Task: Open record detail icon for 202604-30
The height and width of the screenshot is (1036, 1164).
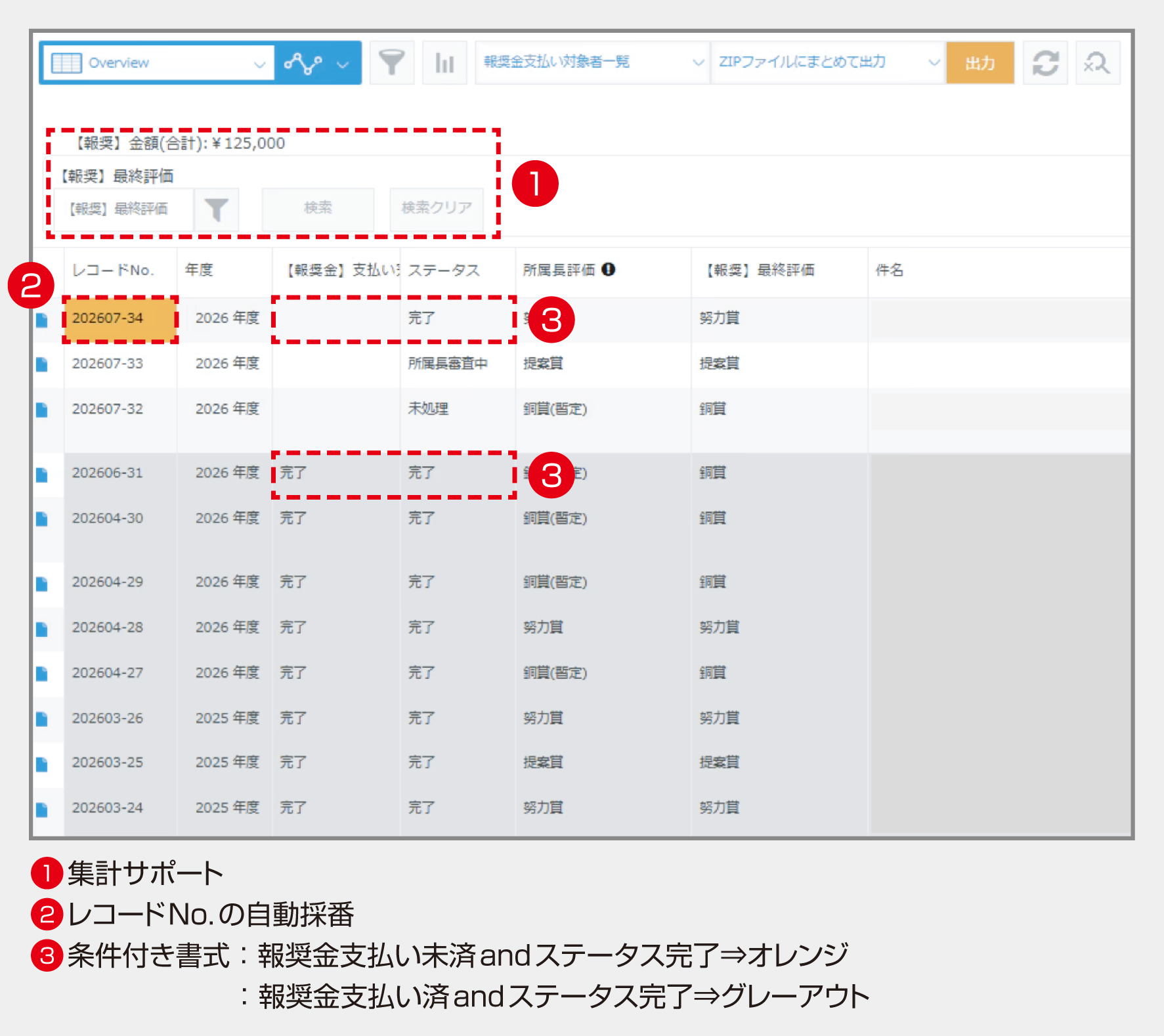Action: point(42,519)
